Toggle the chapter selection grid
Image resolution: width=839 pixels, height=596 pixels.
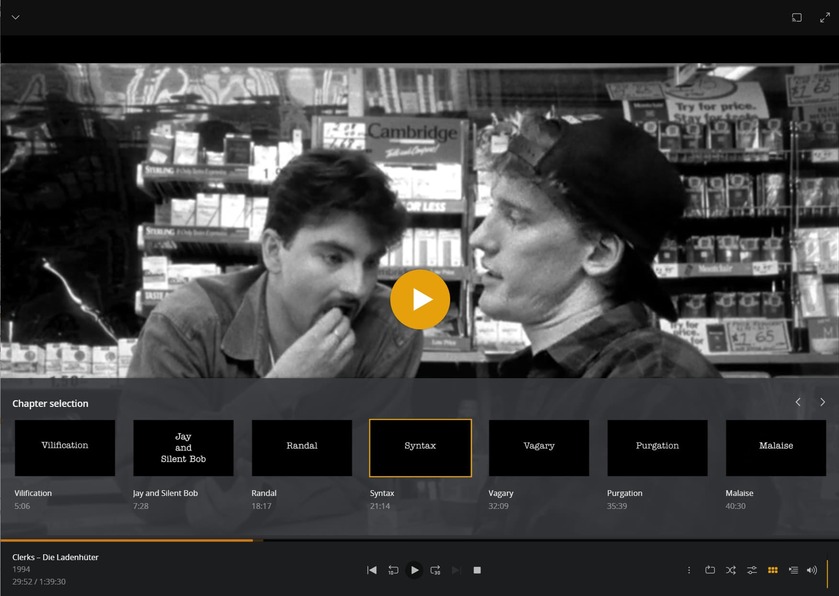[773, 570]
